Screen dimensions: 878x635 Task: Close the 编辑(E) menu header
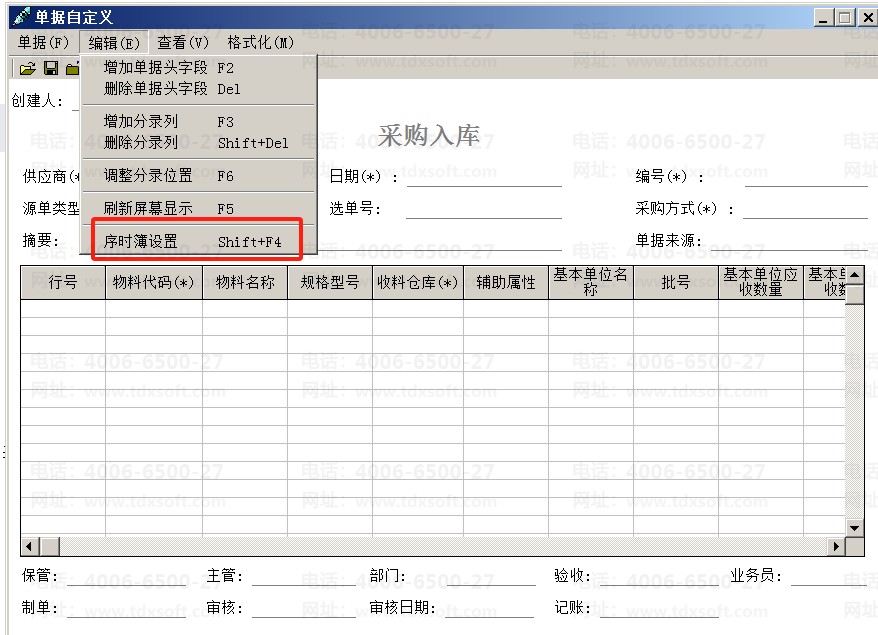pyautogui.click(x=114, y=43)
